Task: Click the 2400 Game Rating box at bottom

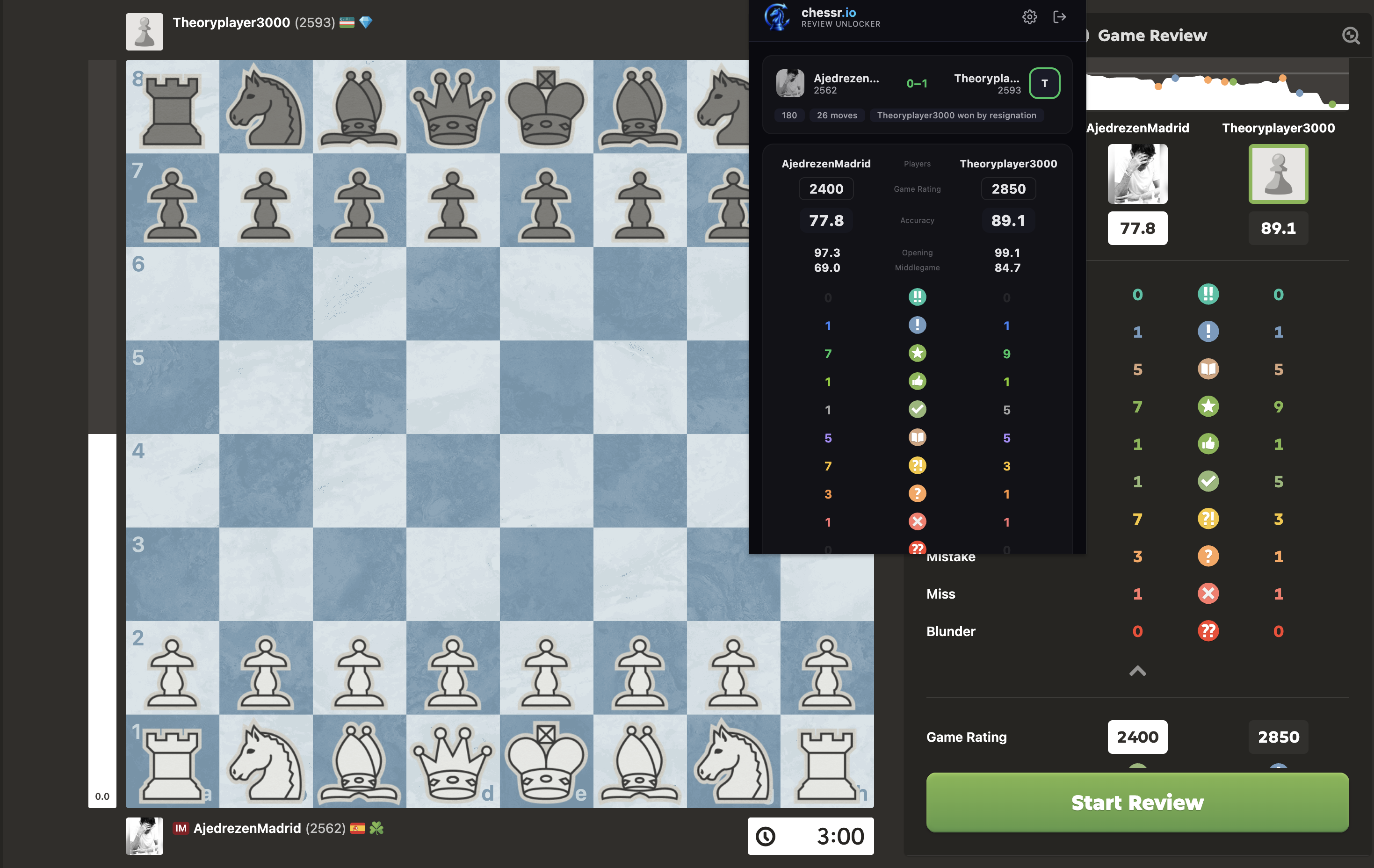Action: 1137,738
